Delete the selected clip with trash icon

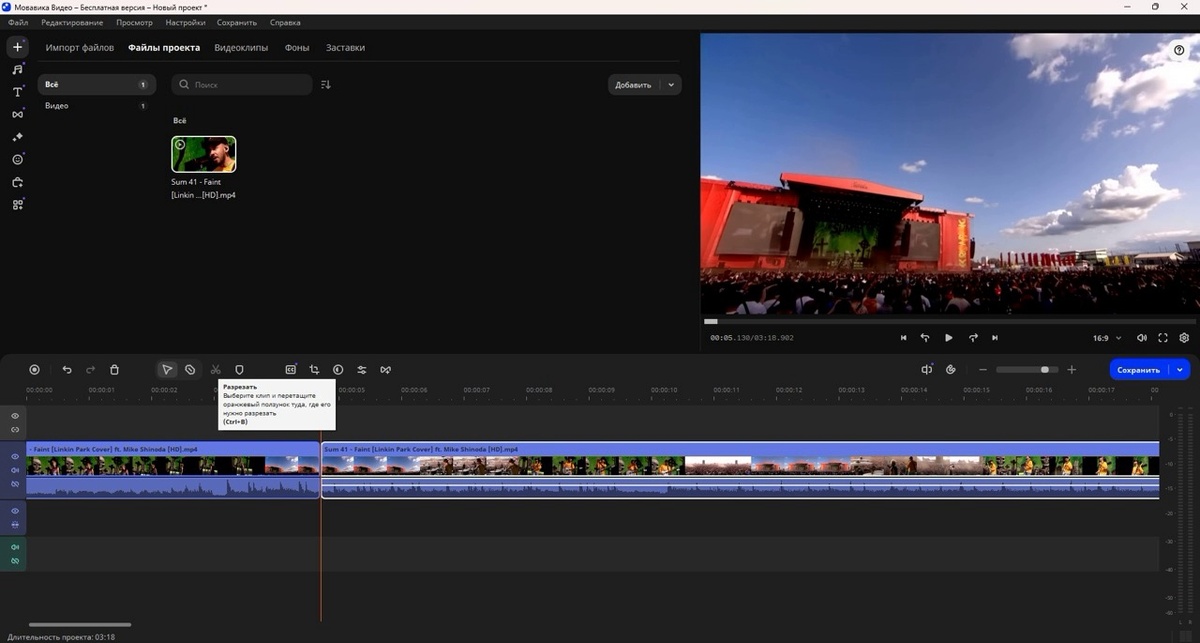[114, 369]
